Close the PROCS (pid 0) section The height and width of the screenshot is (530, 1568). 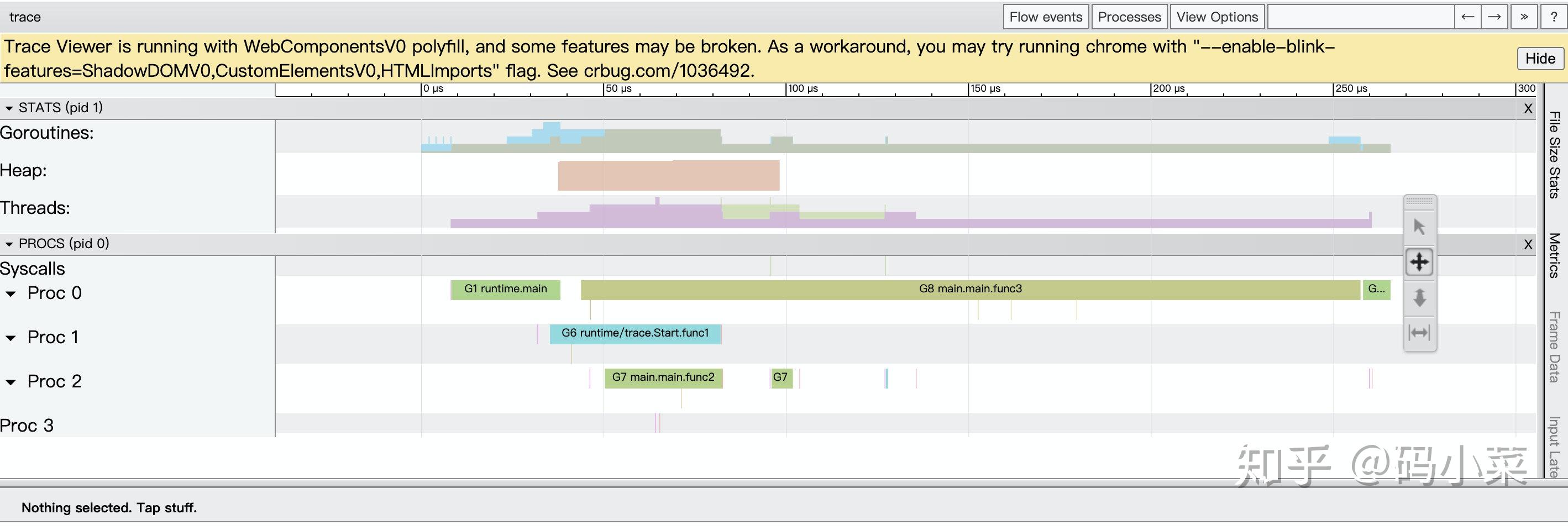point(1528,245)
